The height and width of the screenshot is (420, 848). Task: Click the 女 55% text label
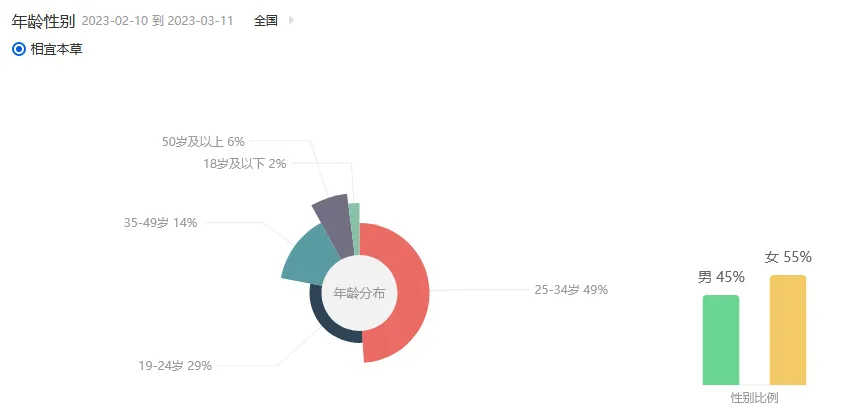pyautogui.click(x=788, y=257)
